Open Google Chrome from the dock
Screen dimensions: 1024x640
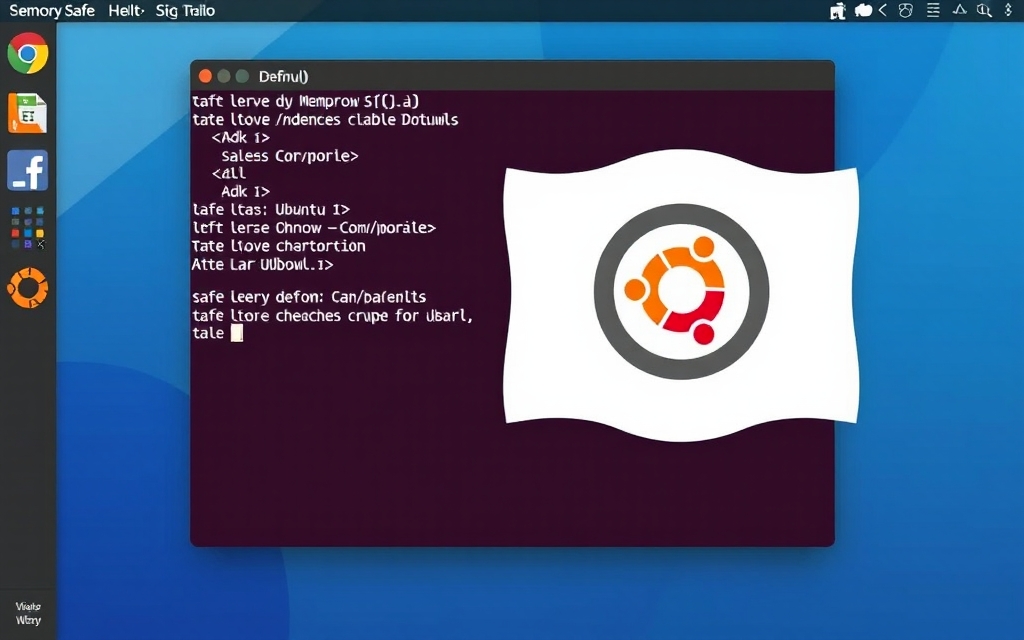(27, 54)
